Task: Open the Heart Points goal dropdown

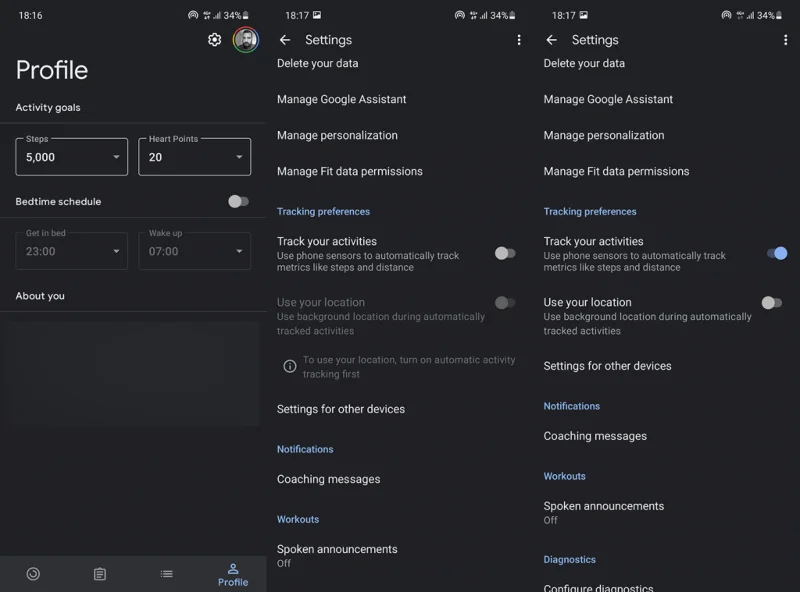Action: click(x=194, y=157)
